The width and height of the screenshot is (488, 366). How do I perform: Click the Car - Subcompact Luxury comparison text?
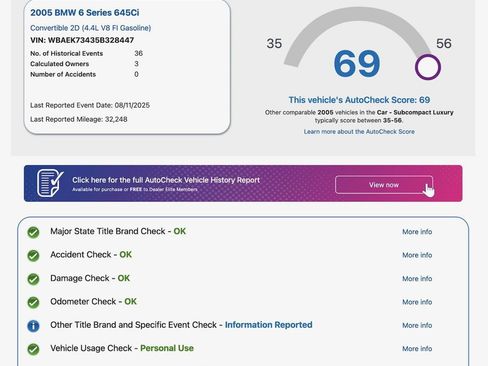[415, 112]
